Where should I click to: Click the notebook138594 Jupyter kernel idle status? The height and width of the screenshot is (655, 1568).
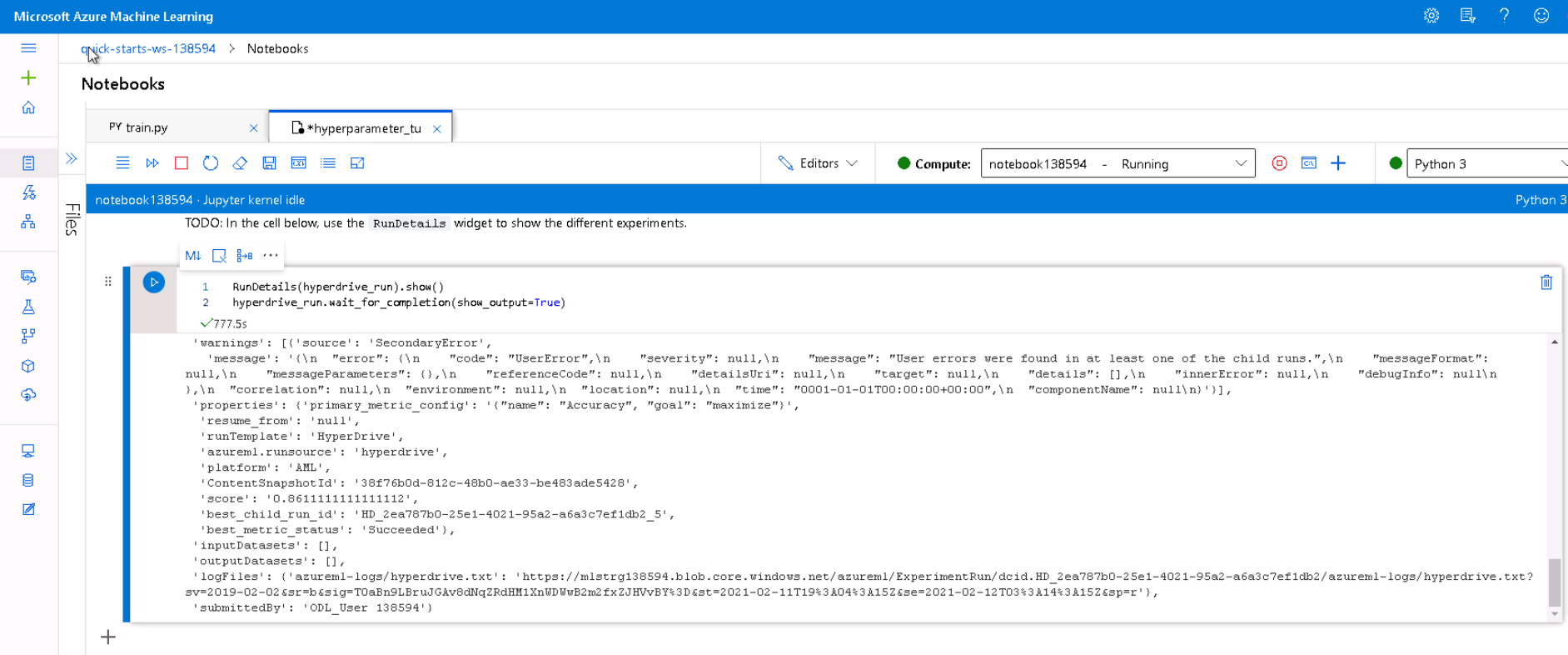click(200, 200)
